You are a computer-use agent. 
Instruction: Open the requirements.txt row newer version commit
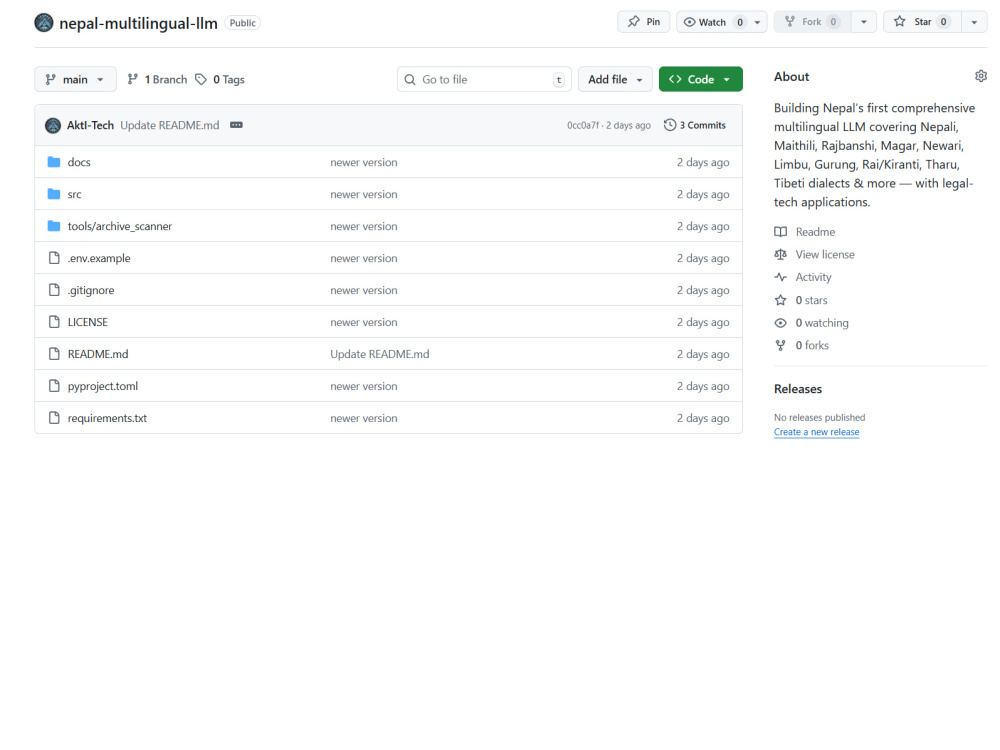[364, 418]
